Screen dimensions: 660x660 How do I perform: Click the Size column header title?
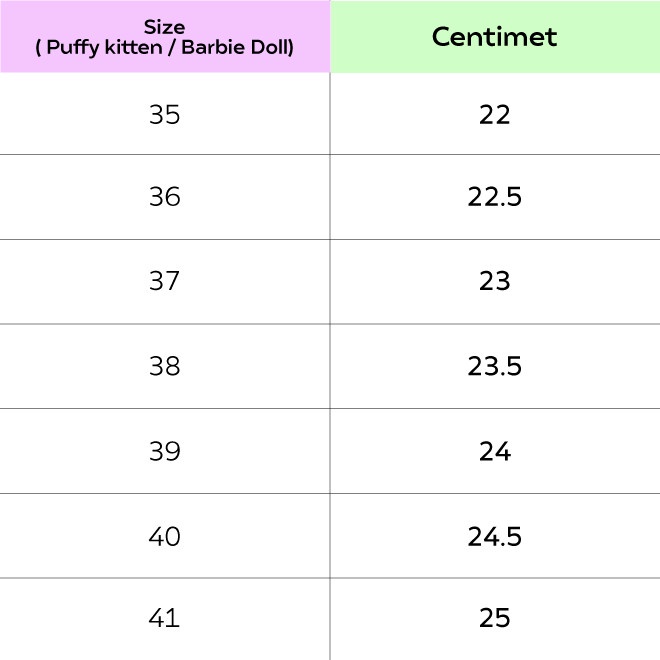[x=164, y=27]
